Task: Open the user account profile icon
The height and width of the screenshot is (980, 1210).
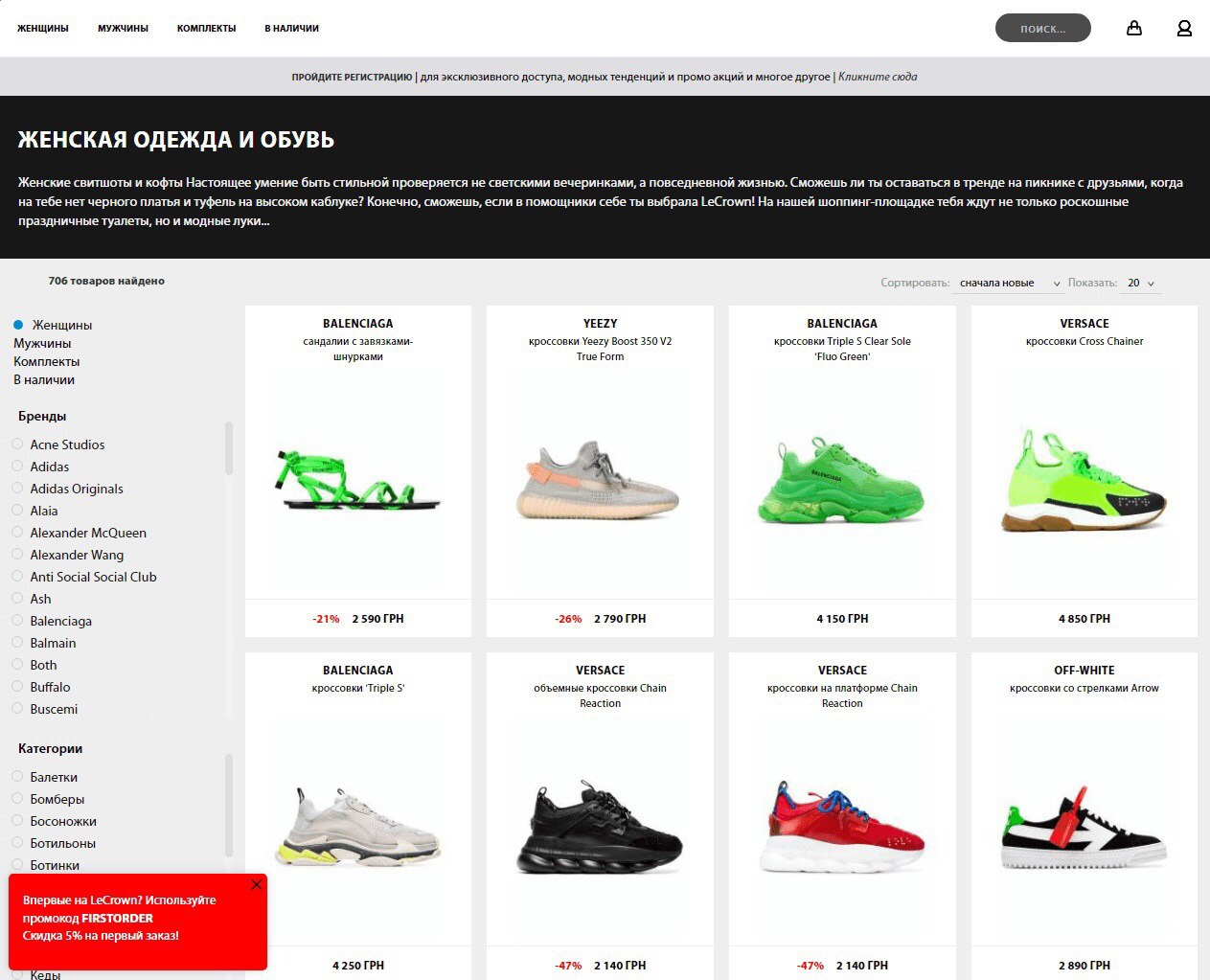Action: coord(1184,28)
